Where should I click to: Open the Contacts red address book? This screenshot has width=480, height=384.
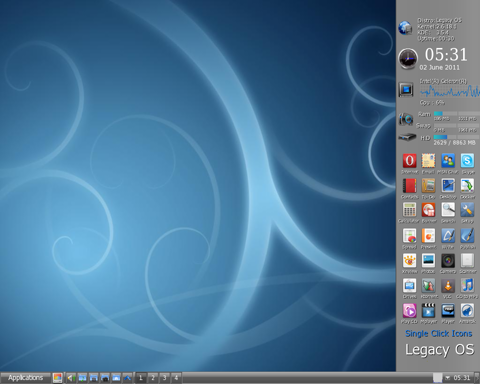[x=409, y=186]
